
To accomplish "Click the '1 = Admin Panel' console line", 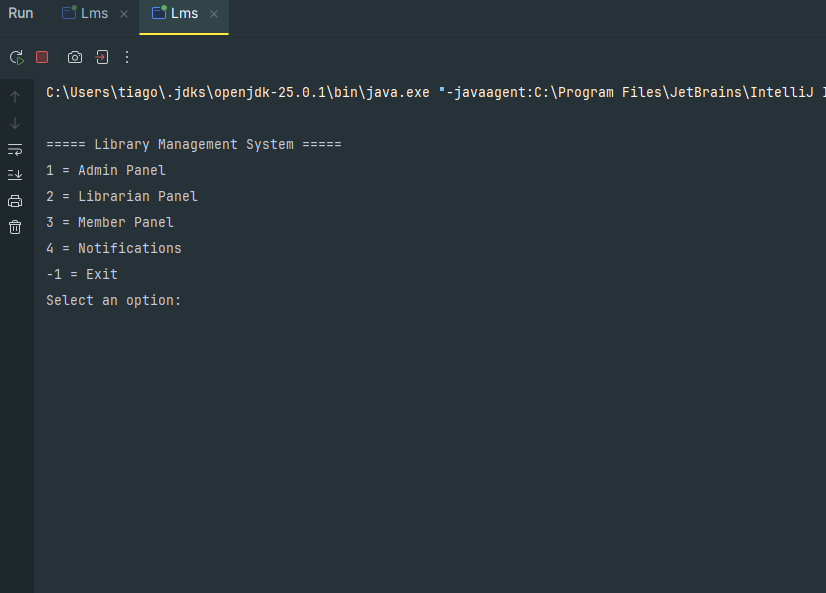I will (106, 171).
